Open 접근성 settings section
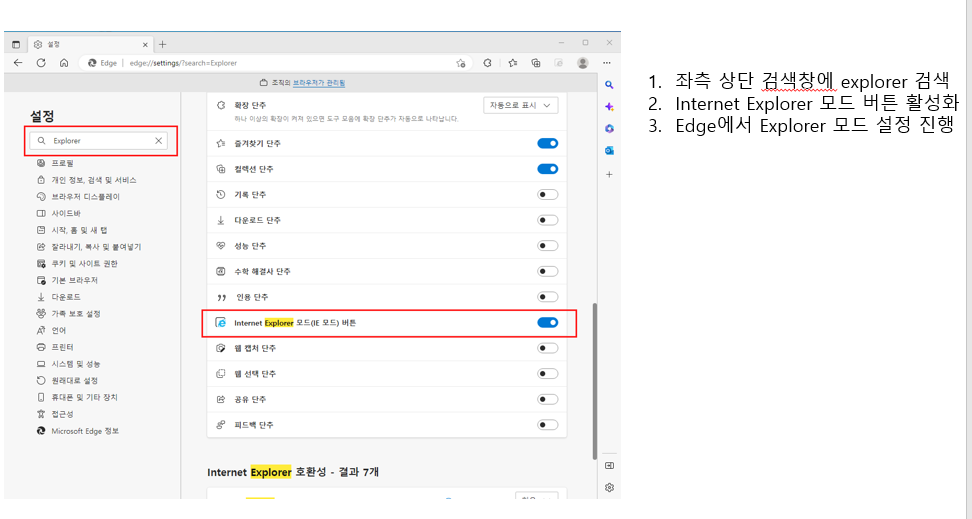The image size is (972, 519). tap(63, 414)
